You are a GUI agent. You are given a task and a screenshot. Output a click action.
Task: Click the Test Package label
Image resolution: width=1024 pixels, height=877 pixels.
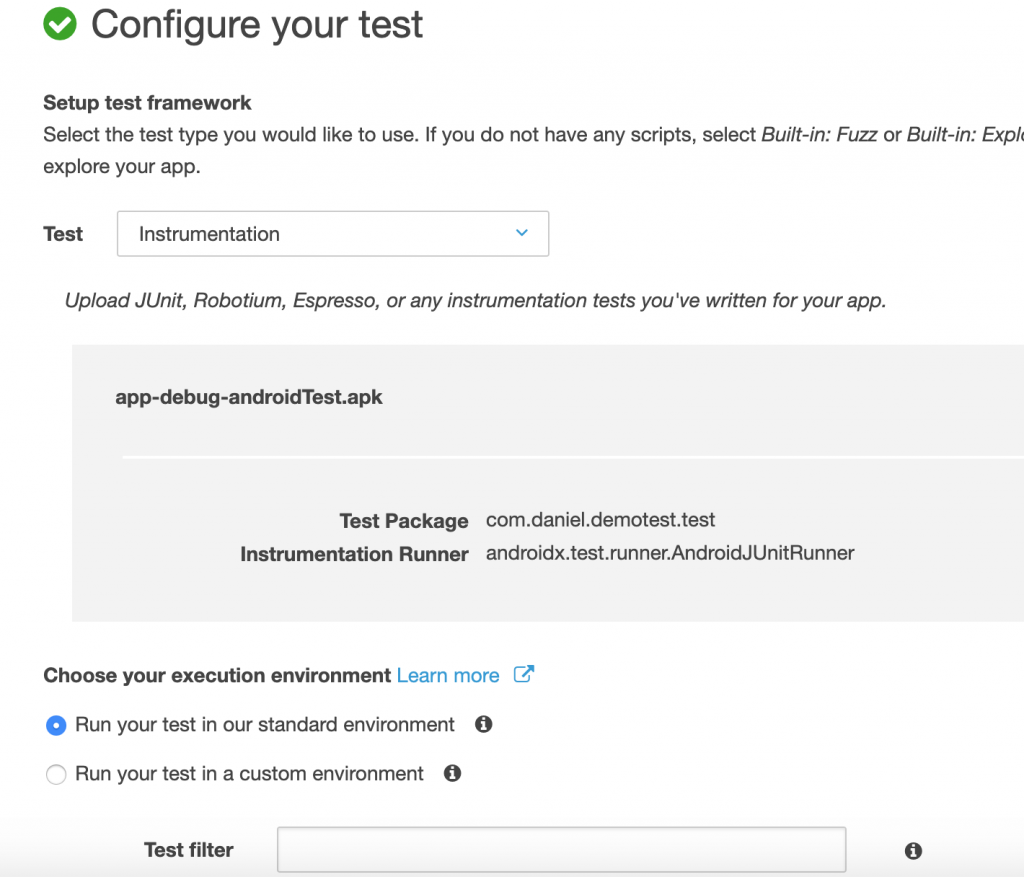click(403, 521)
